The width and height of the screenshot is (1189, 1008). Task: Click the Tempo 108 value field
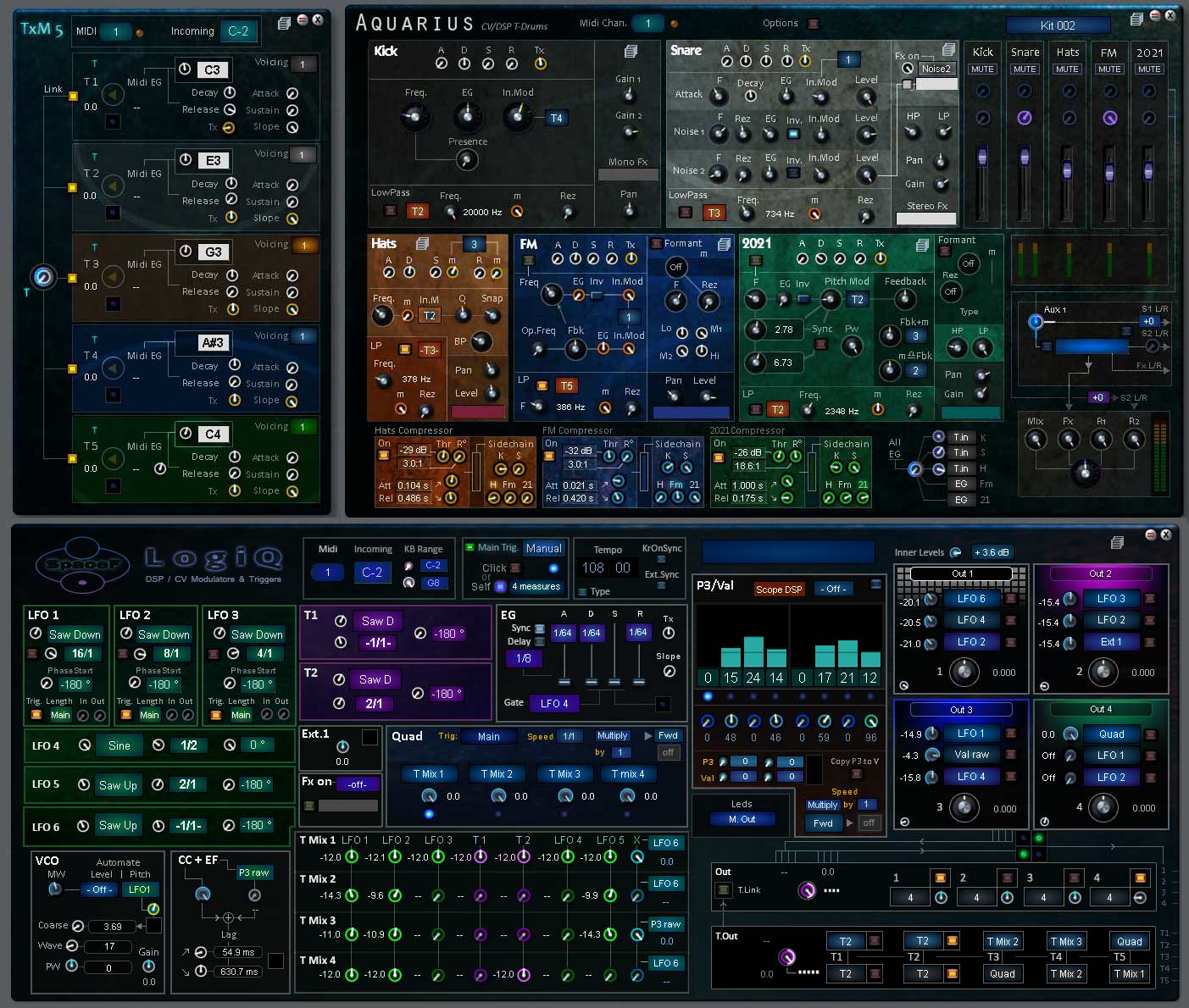(x=593, y=568)
